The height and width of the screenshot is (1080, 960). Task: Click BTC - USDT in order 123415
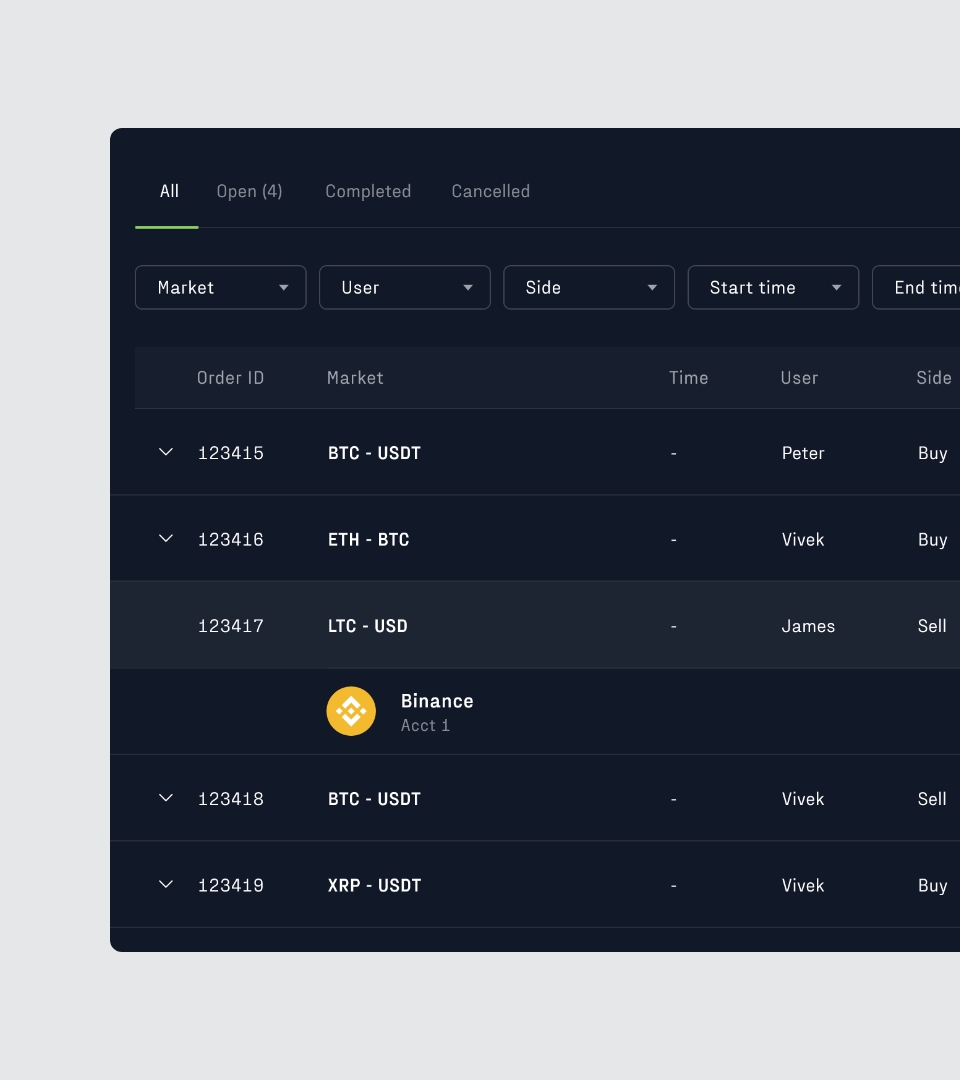tap(374, 453)
